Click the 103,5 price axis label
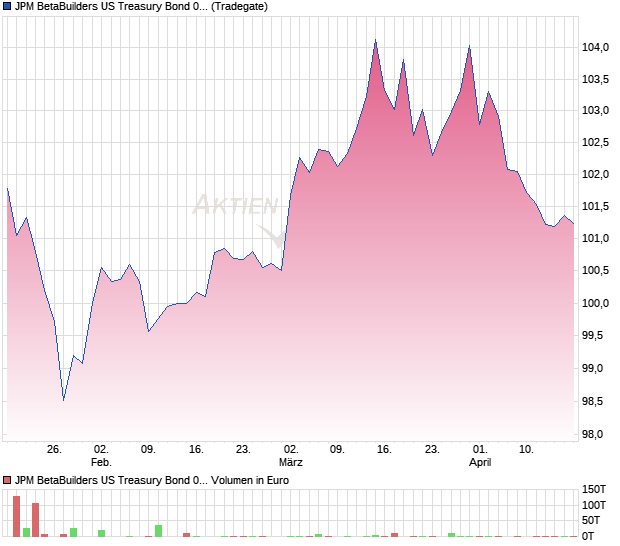The height and width of the screenshot is (546, 620). coord(595,79)
